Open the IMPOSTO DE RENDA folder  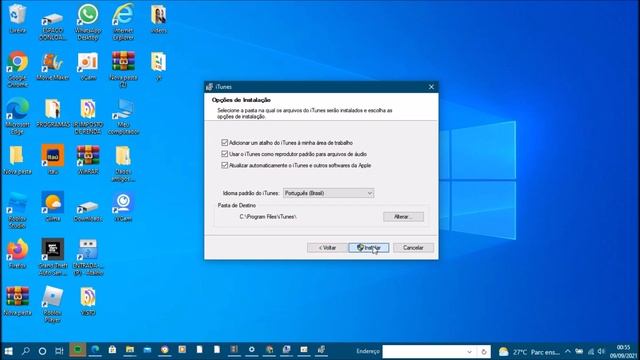[88, 116]
